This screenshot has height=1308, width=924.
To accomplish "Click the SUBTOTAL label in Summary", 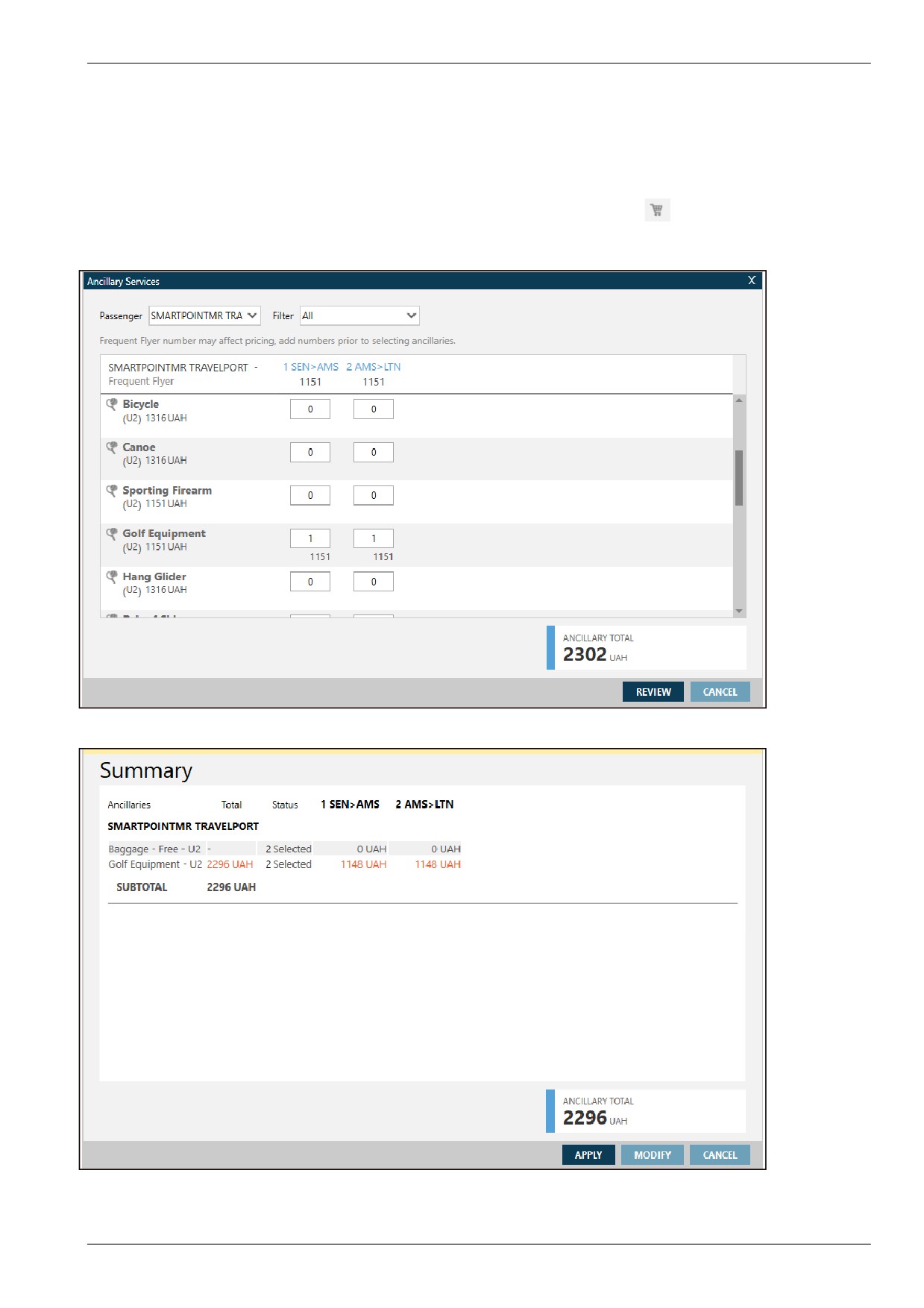I will point(142,887).
